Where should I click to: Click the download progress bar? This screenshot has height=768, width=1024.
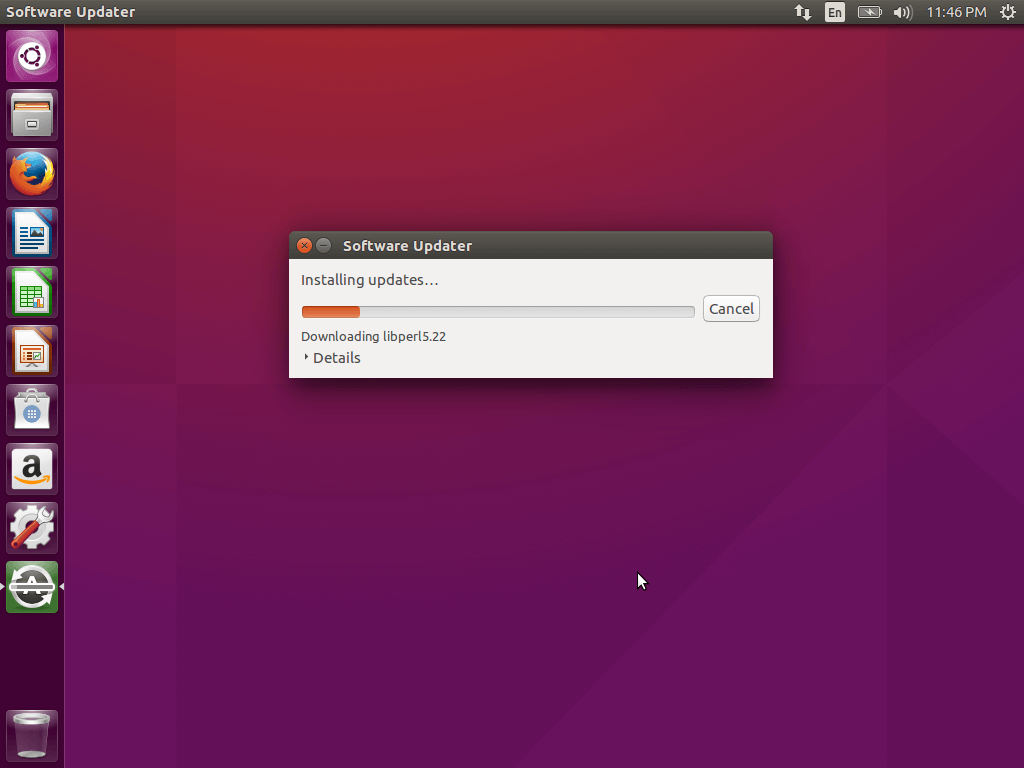497,311
